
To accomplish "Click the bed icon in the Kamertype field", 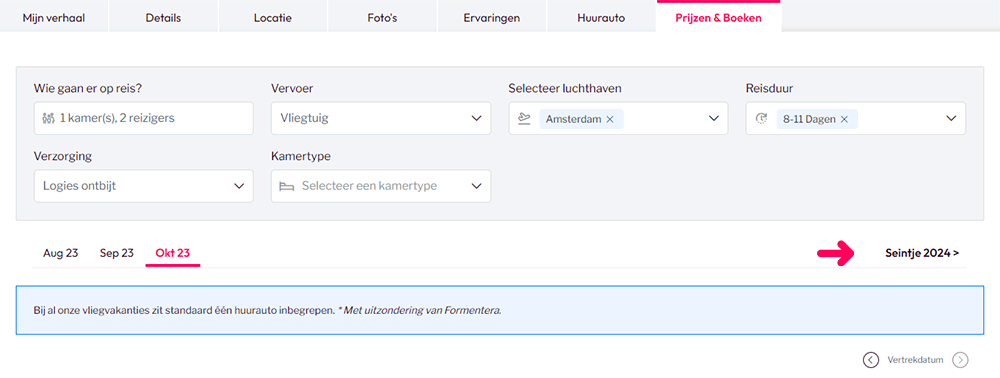I will tap(287, 186).
